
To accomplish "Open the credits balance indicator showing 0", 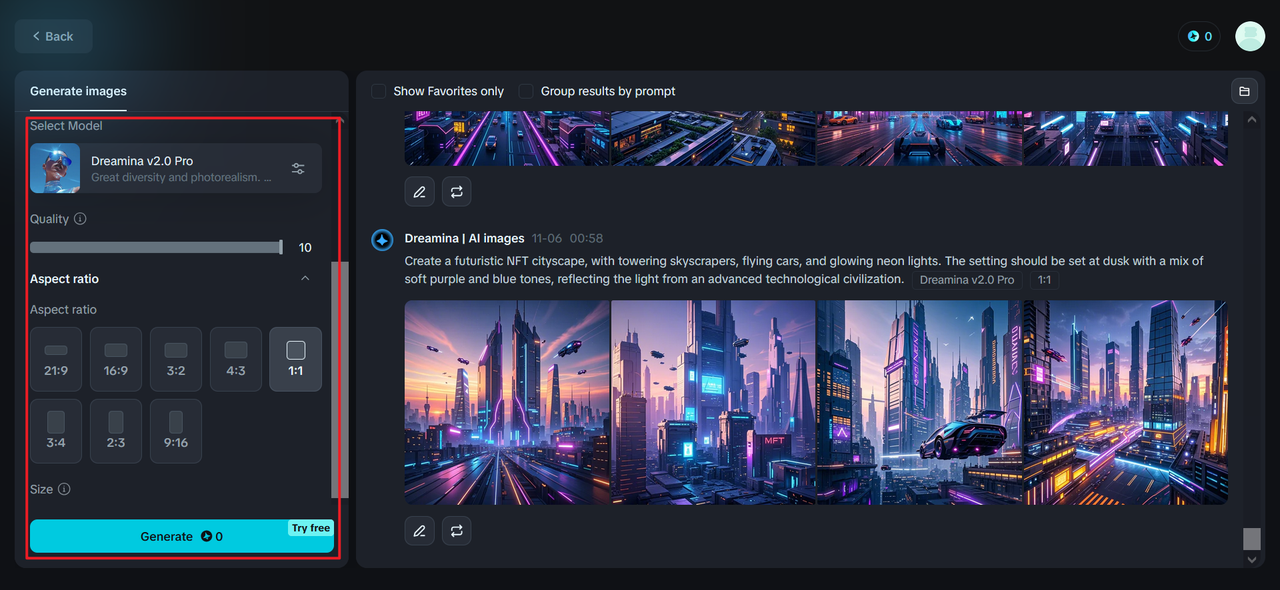I will pyautogui.click(x=1200, y=36).
